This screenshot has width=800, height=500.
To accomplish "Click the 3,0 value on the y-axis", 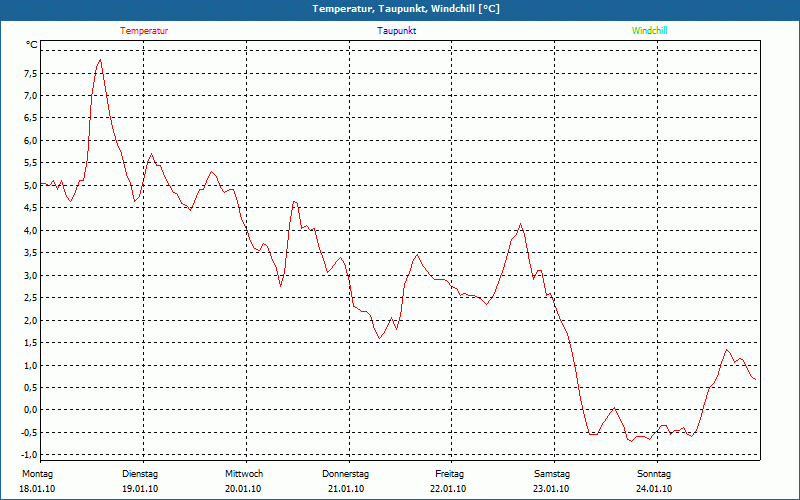I will pos(30,276).
